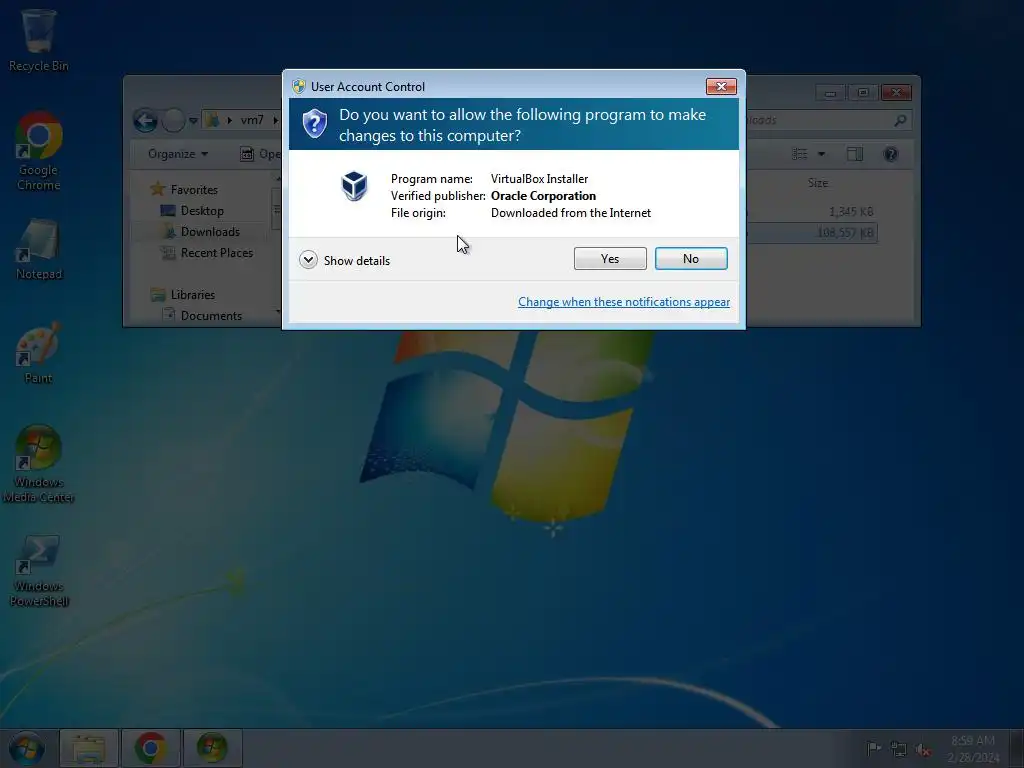Screen dimensions: 1024x768
Task: Select Favorites in Explorer navigation pane
Action: (x=194, y=189)
